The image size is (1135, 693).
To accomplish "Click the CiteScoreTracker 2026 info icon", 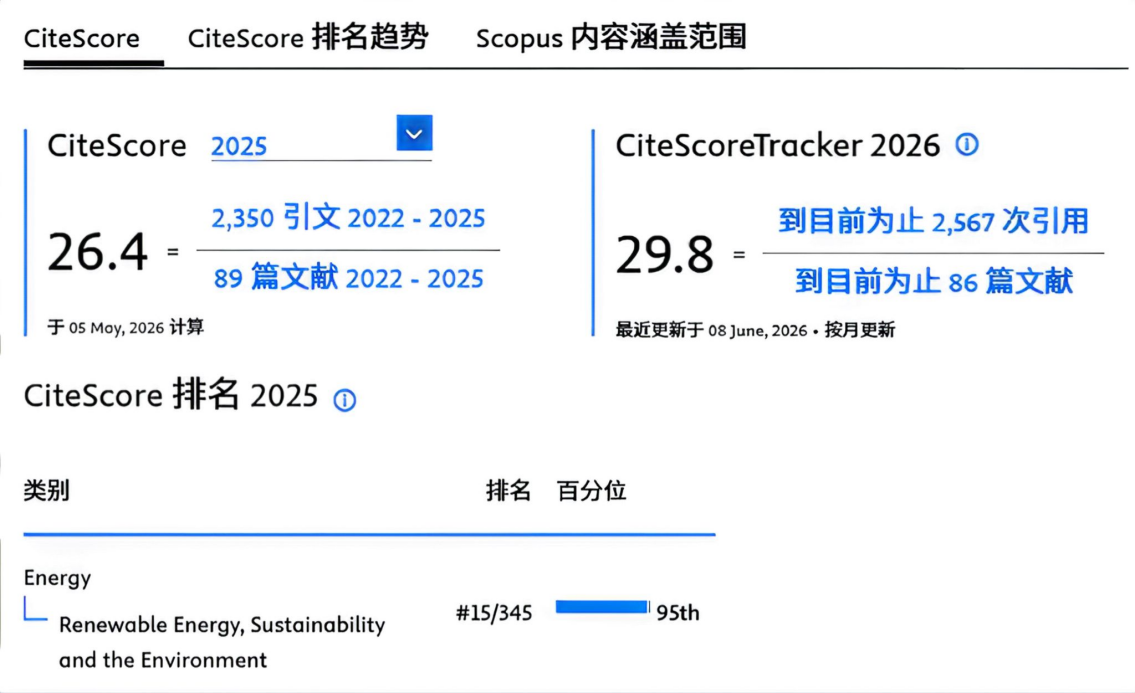I will click(x=966, y=145).
